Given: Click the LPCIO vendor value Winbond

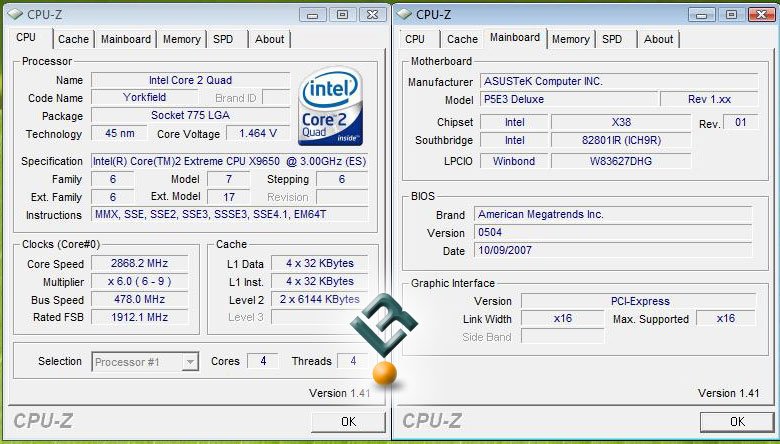Looking at the screenshot, I should 514,161.
